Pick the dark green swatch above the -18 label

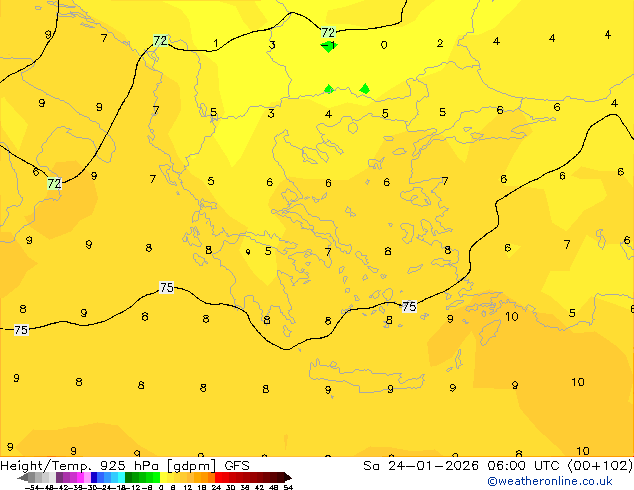129,477
